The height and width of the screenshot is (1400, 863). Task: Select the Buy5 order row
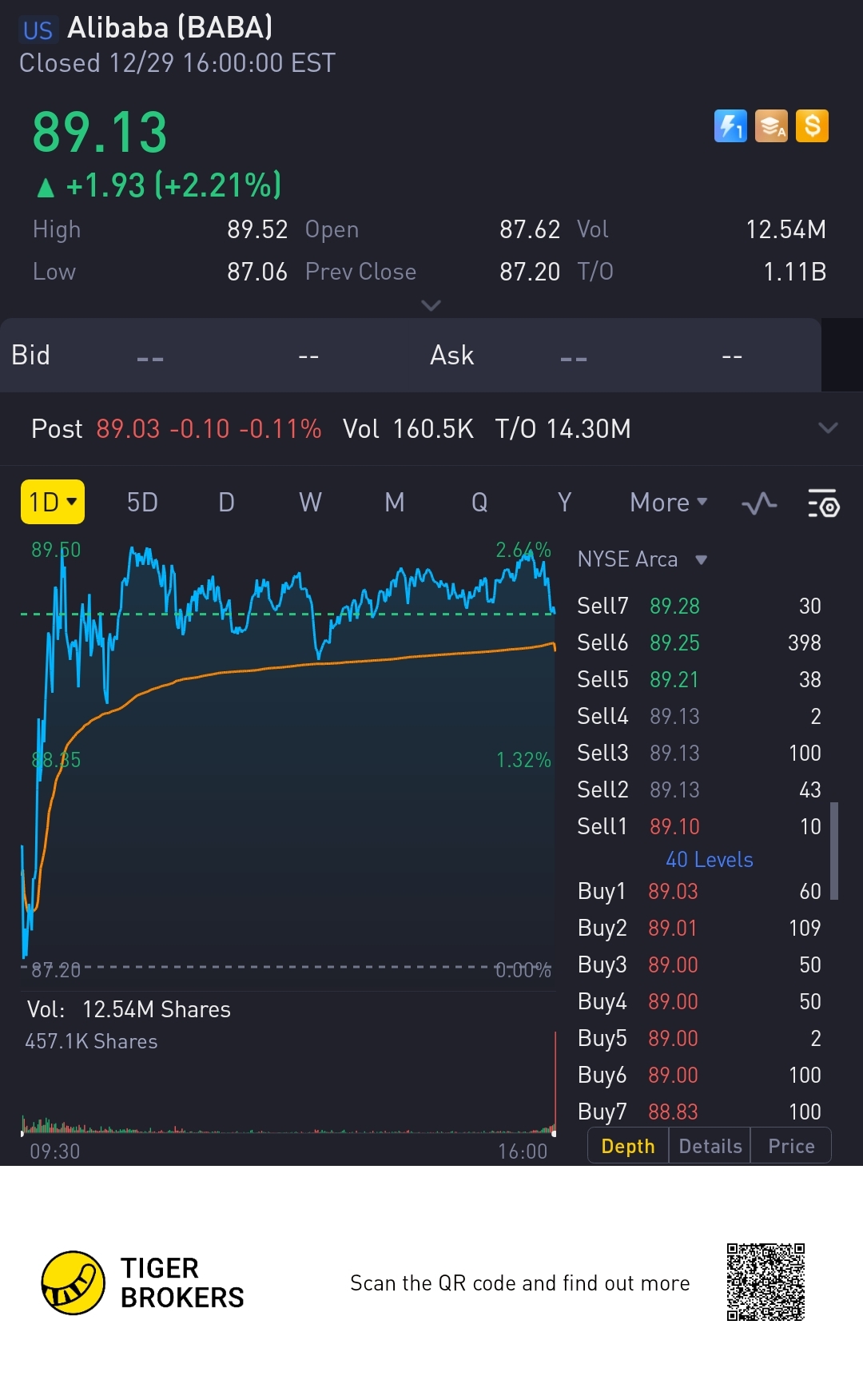[x=699, y=1038]
